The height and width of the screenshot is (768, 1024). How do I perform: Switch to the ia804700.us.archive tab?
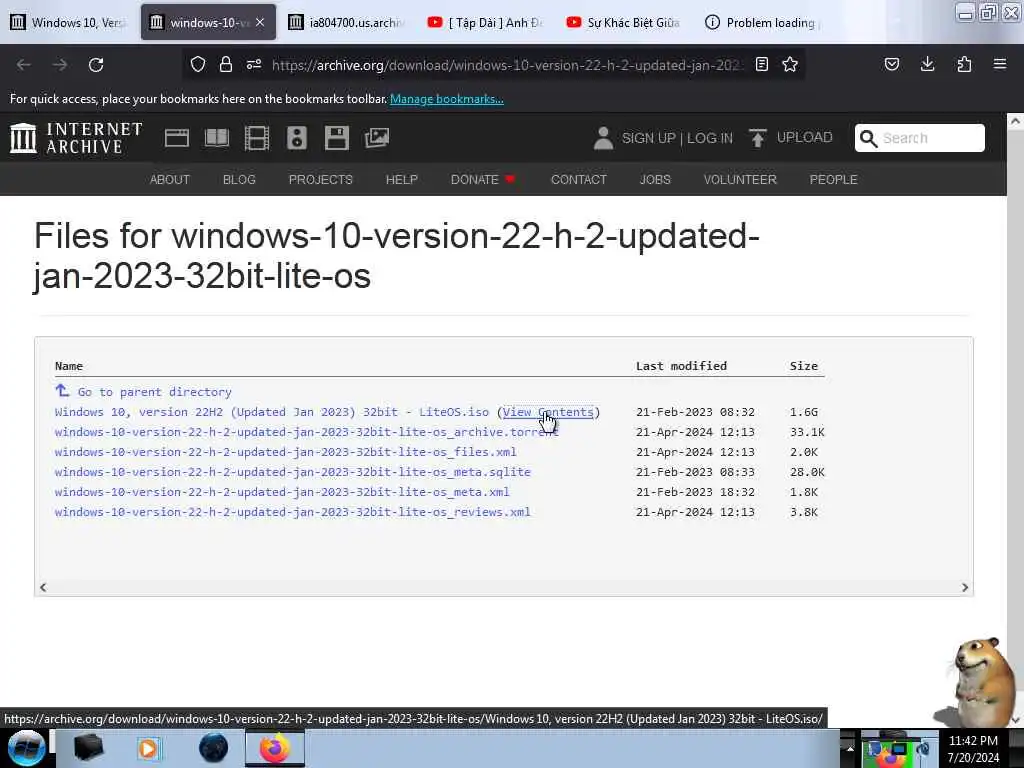(x=346, y=22)
